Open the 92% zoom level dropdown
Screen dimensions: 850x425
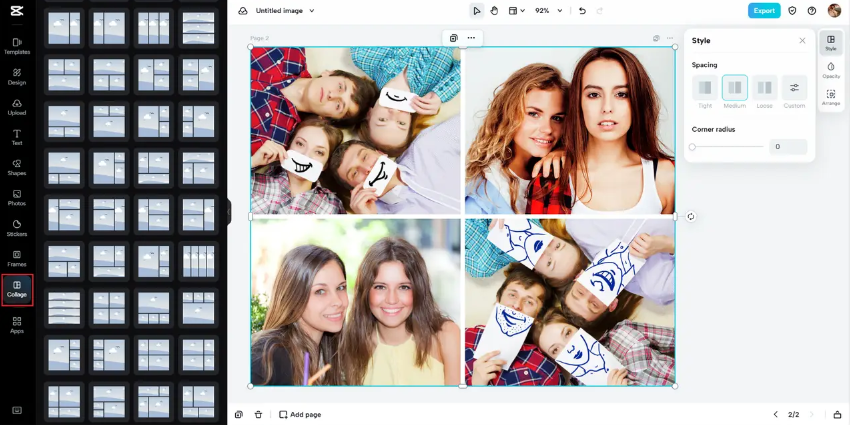tap(549, 11)
